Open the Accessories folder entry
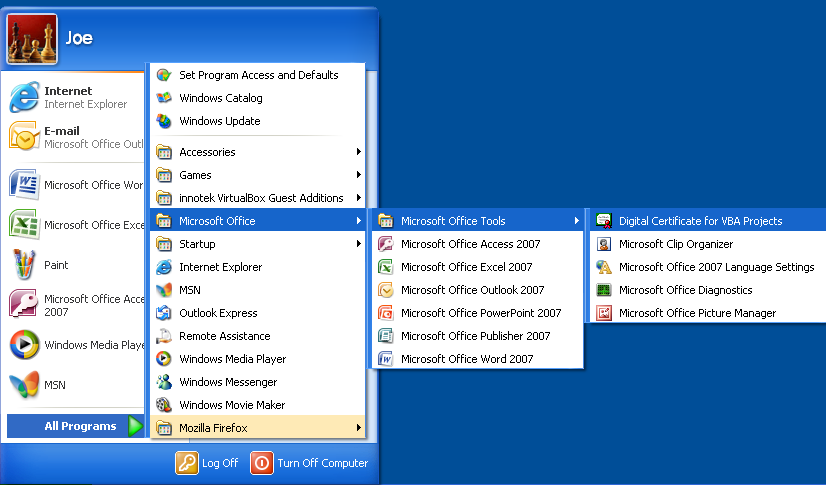The width and height of the screenshot is (826, 485). click(x=258, y=152)
